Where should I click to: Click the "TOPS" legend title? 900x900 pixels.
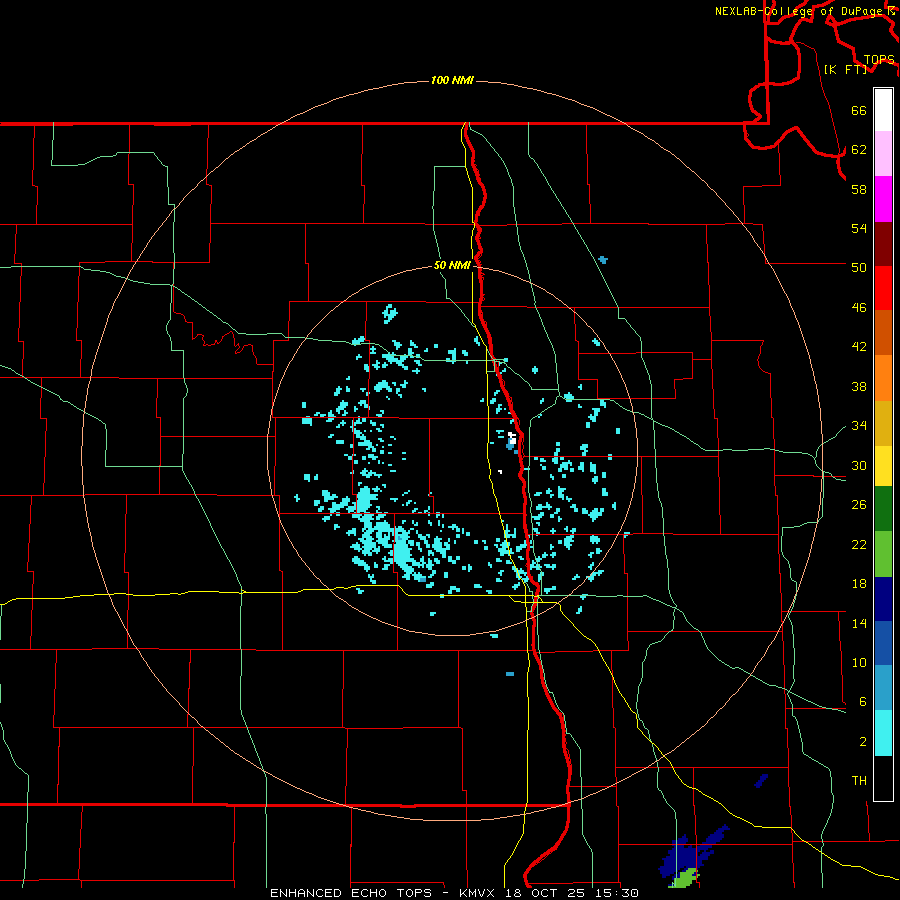(x=879, y=60)
